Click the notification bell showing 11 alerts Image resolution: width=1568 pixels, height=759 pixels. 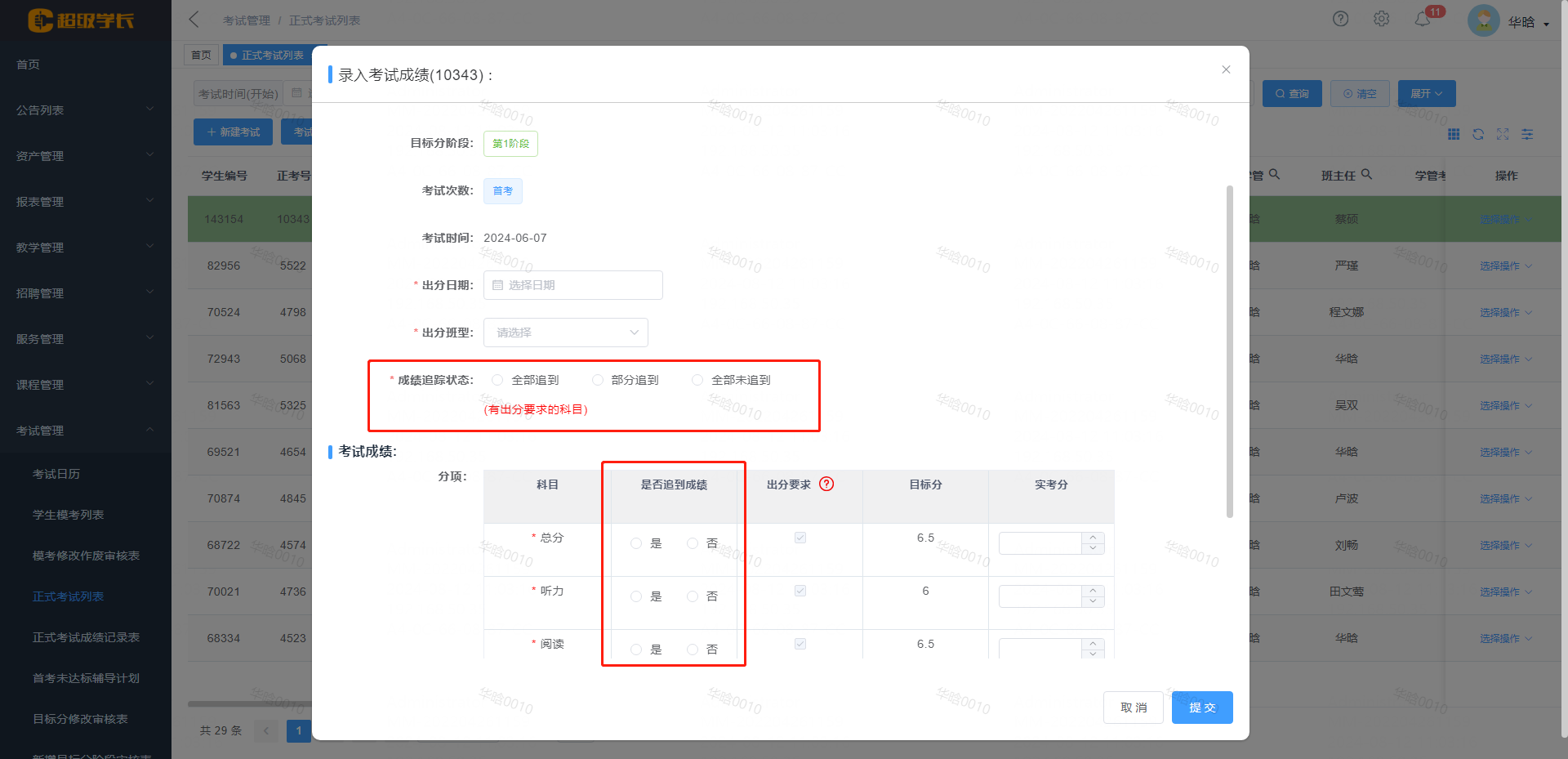1423,19
